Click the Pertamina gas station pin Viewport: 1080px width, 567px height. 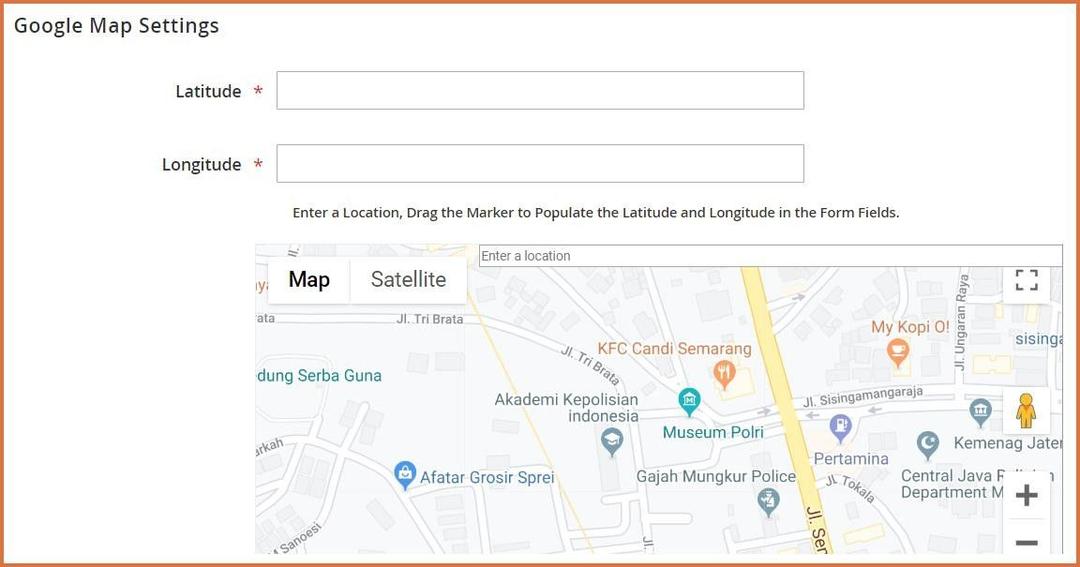pos(840,429)
